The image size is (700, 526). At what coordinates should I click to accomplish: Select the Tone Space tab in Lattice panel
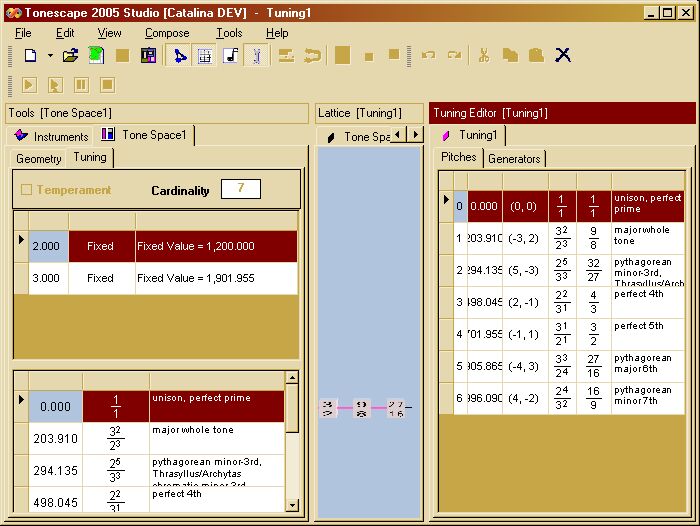click(357, 137)
